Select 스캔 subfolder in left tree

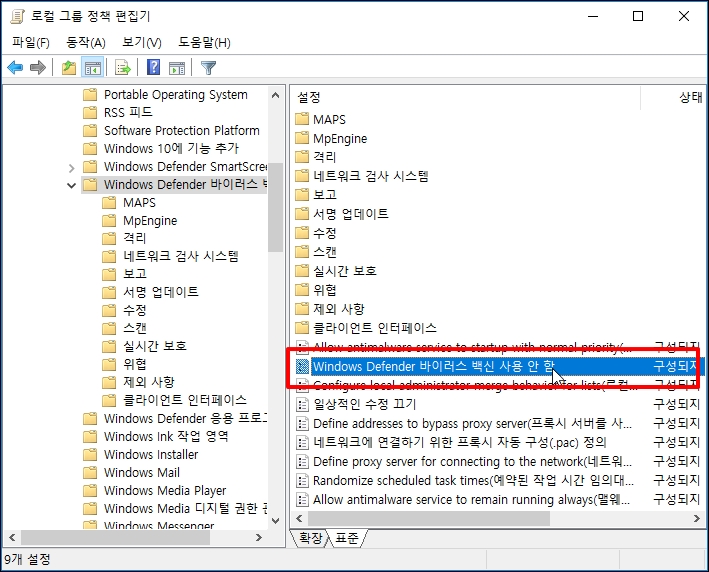tap(135, 328)
